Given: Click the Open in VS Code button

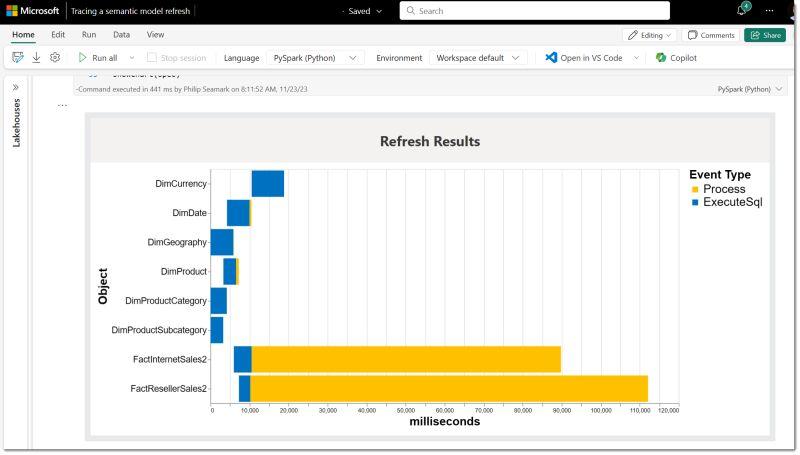Looking at the screenshot, I should click(x=585, y=58).
